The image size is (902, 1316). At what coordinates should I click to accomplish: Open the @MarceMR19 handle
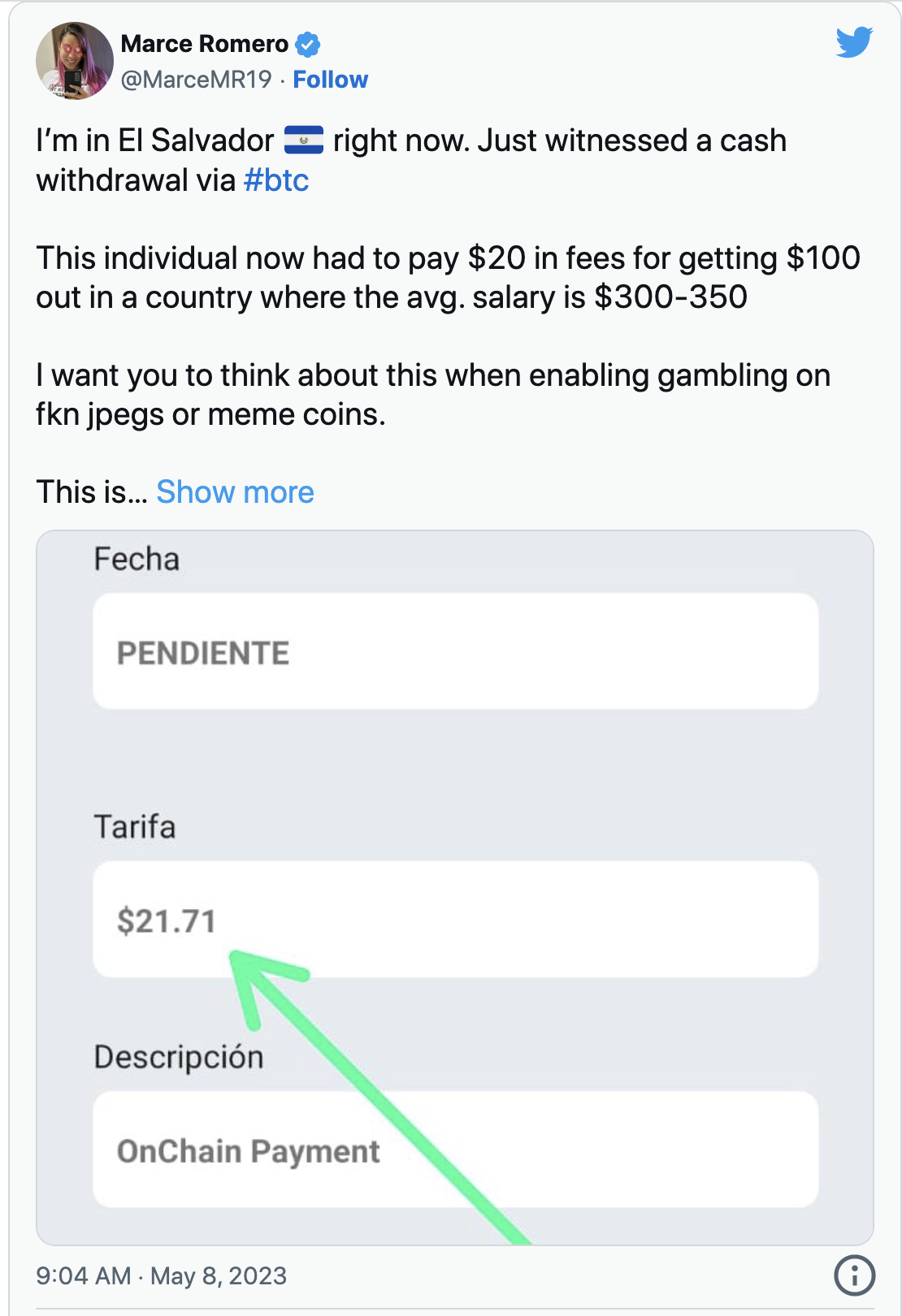coord(197,80)
